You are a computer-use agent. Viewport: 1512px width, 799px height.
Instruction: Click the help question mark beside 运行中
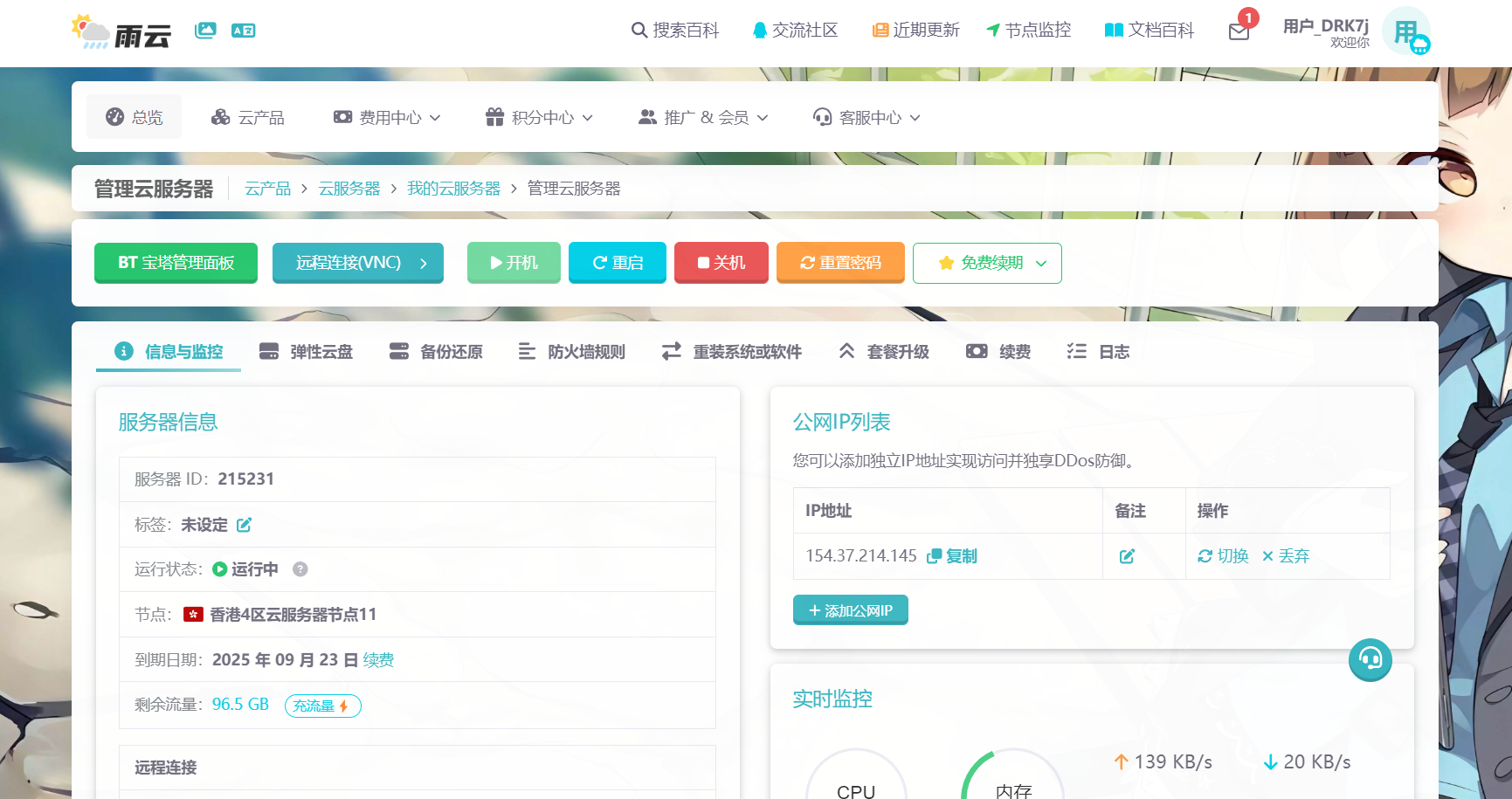point(300,569)
